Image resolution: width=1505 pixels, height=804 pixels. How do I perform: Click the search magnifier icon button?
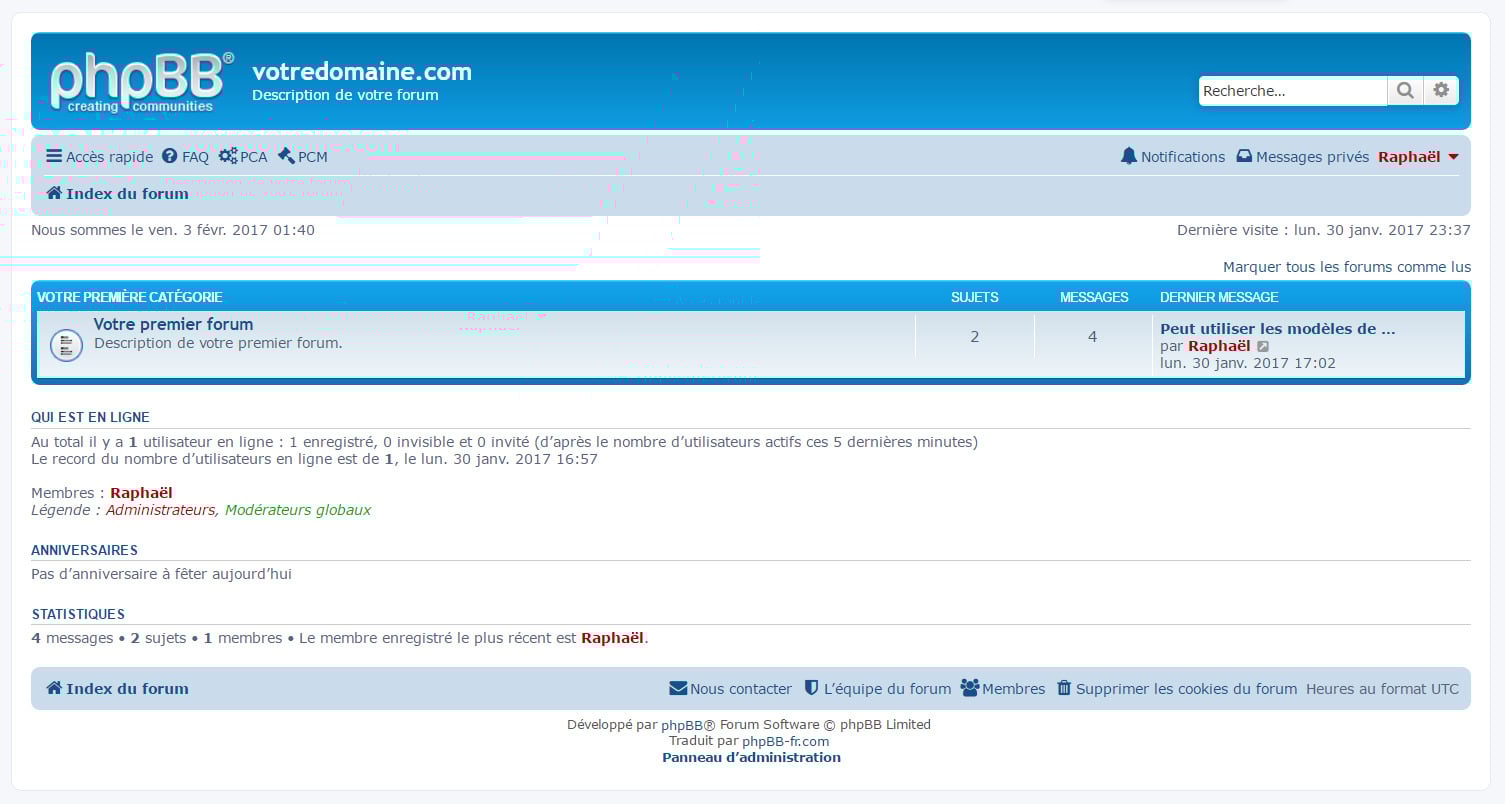point(1405,90)
